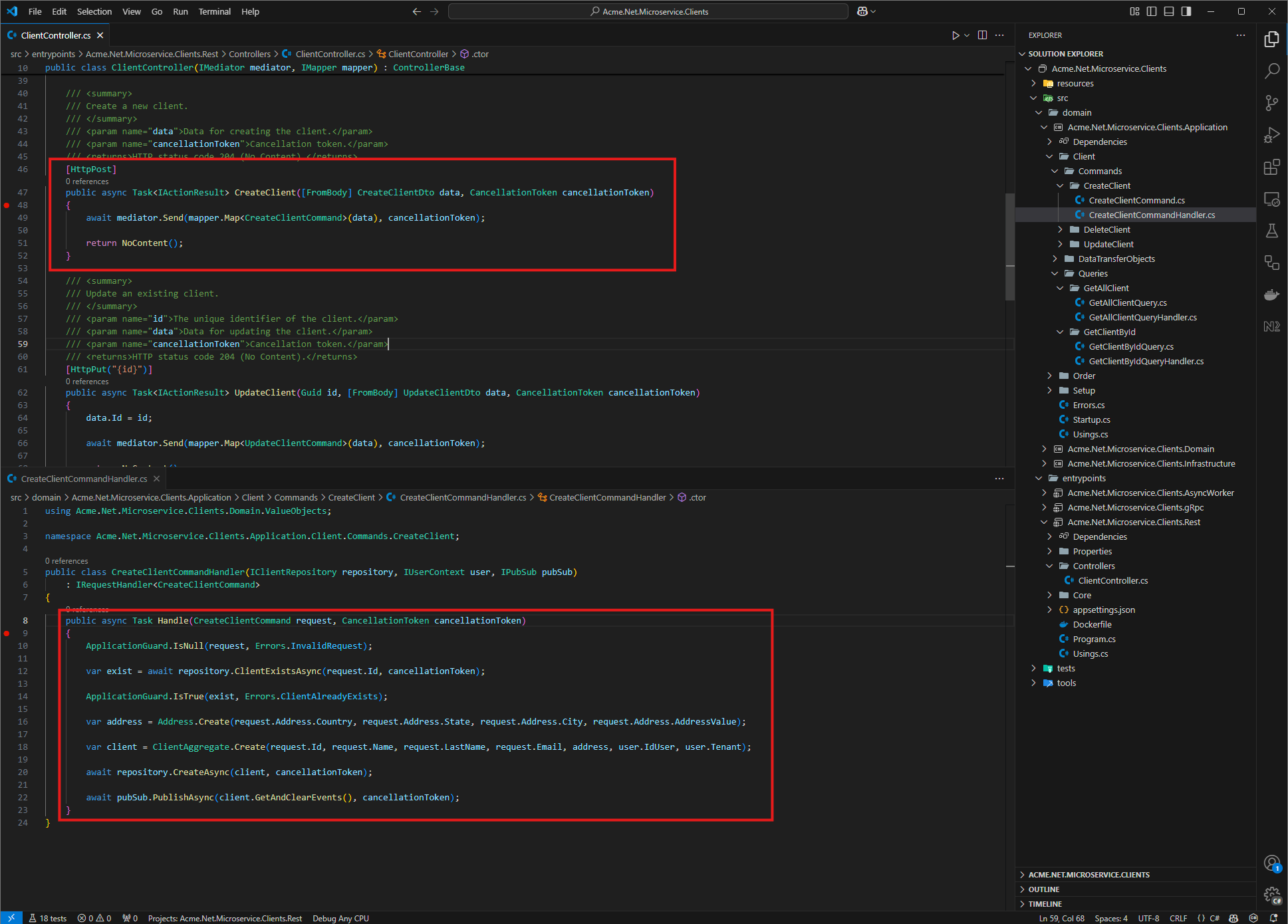The height and width of the screenshot is (924, 1288).
Task: Go back with the navigation arrow
Action: click(417, 11)
